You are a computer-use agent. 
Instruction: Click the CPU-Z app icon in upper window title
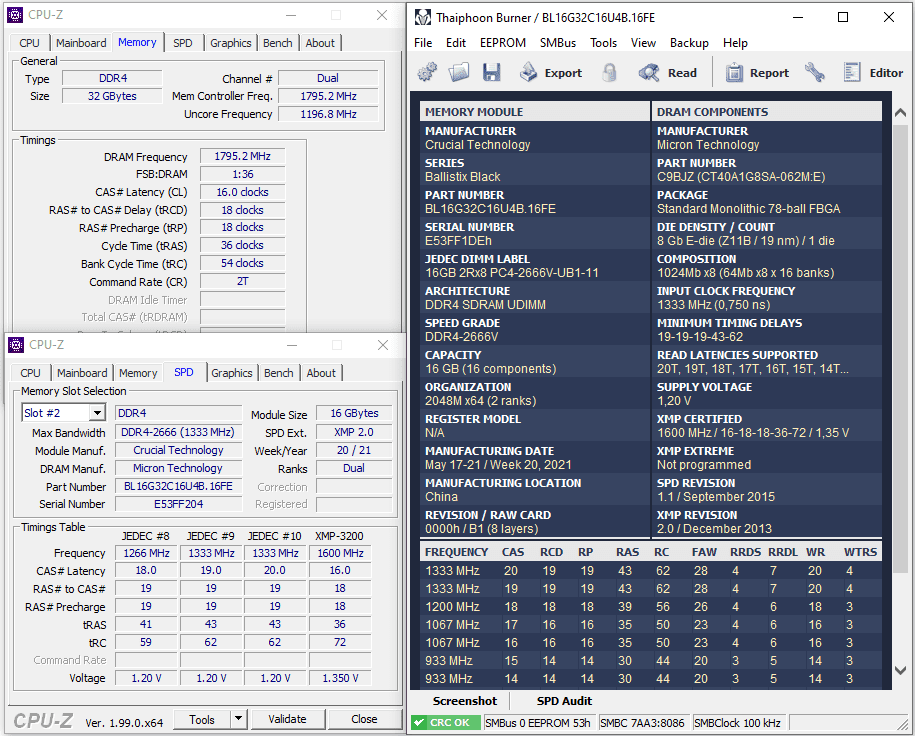15,15
